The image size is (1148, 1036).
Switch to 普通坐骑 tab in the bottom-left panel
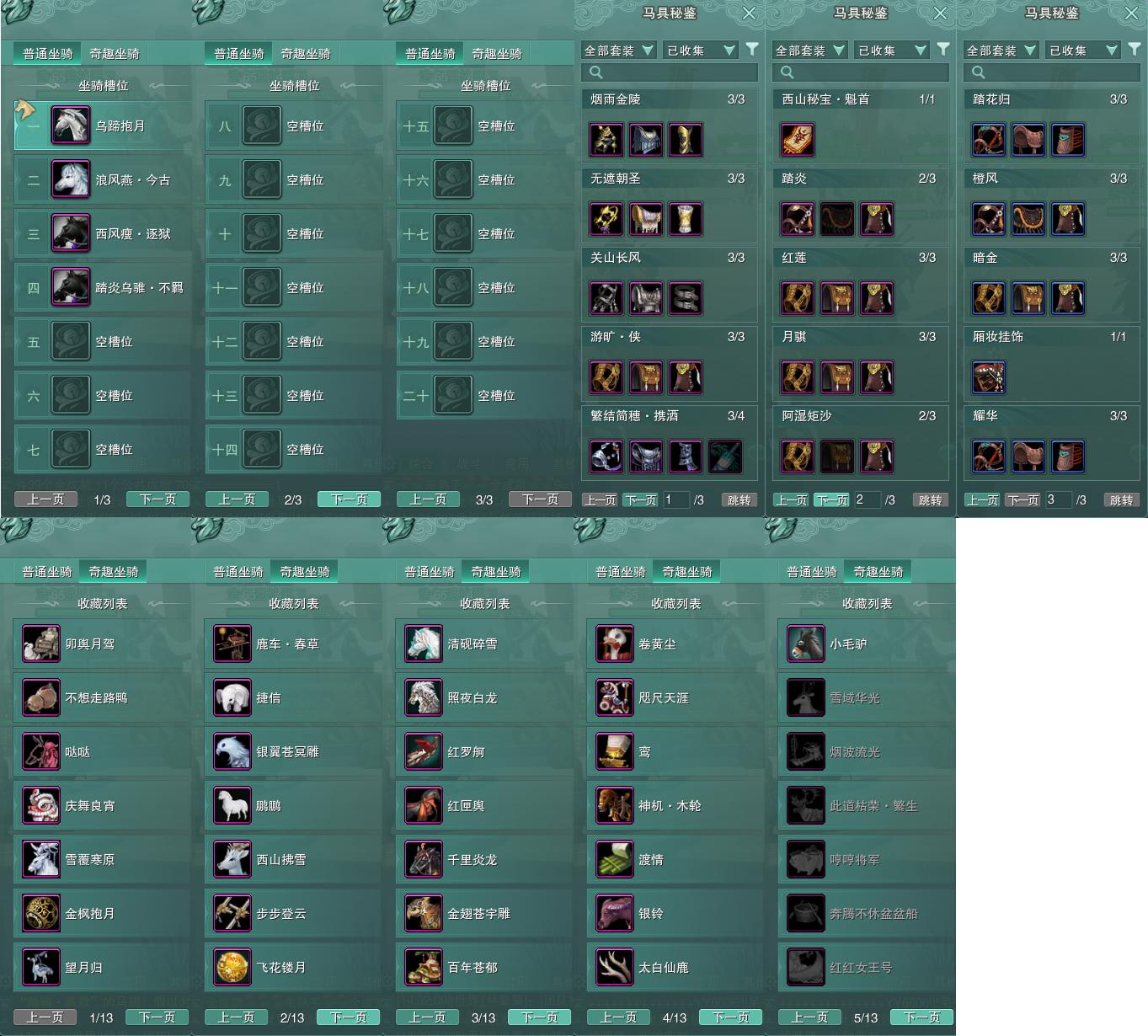47,571
